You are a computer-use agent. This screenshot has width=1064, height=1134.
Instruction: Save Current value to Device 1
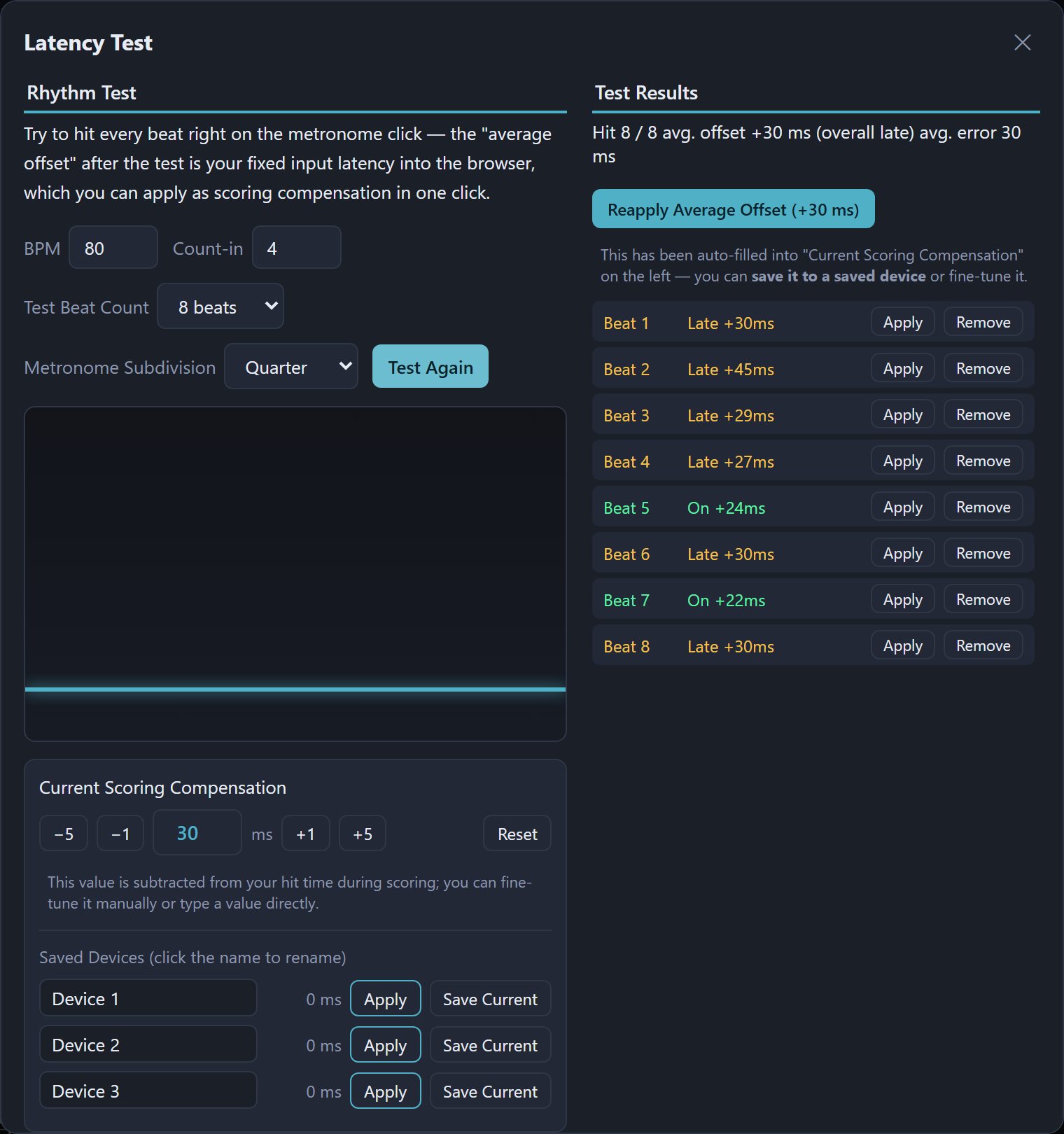tap(490, 999)
